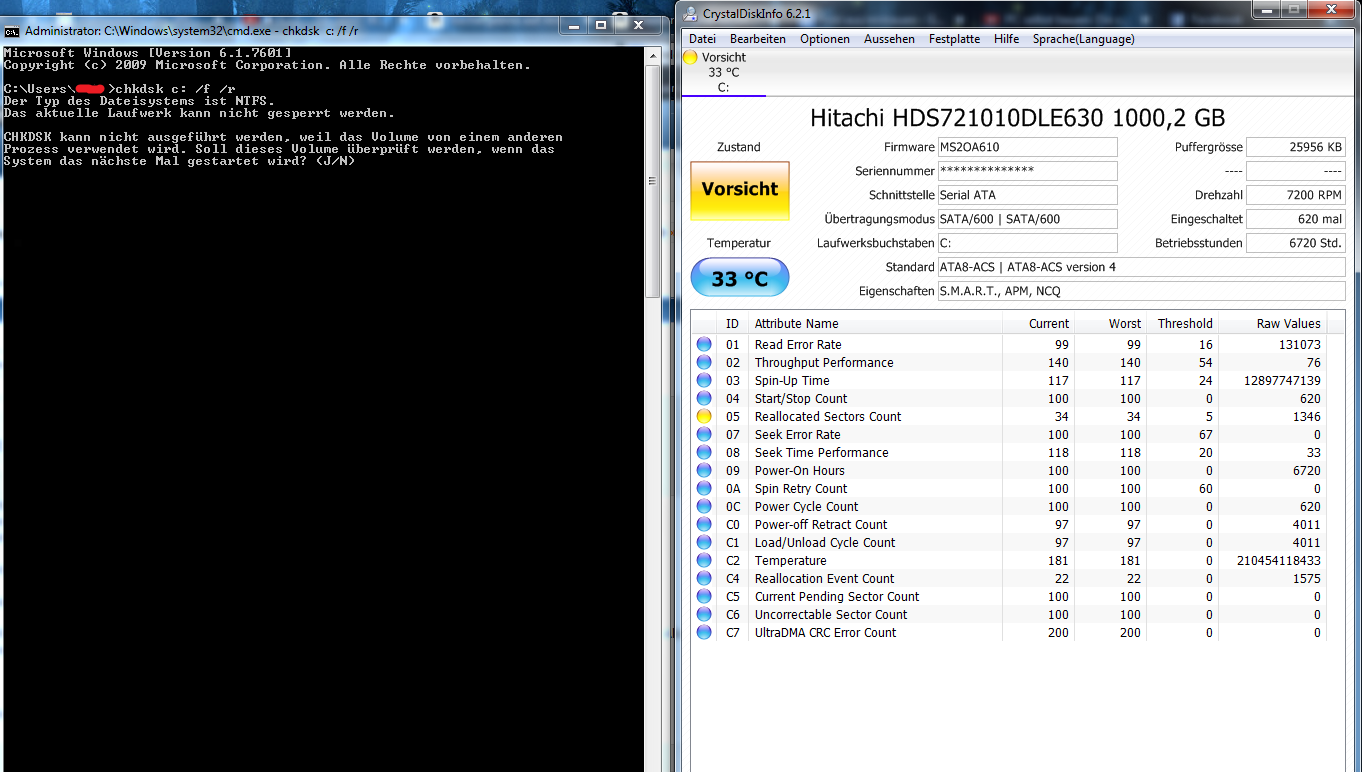
Task: Click the Eigenschaften field S.M.A.R.T., APM, NCQ
Action: [x=1141, y=291]
